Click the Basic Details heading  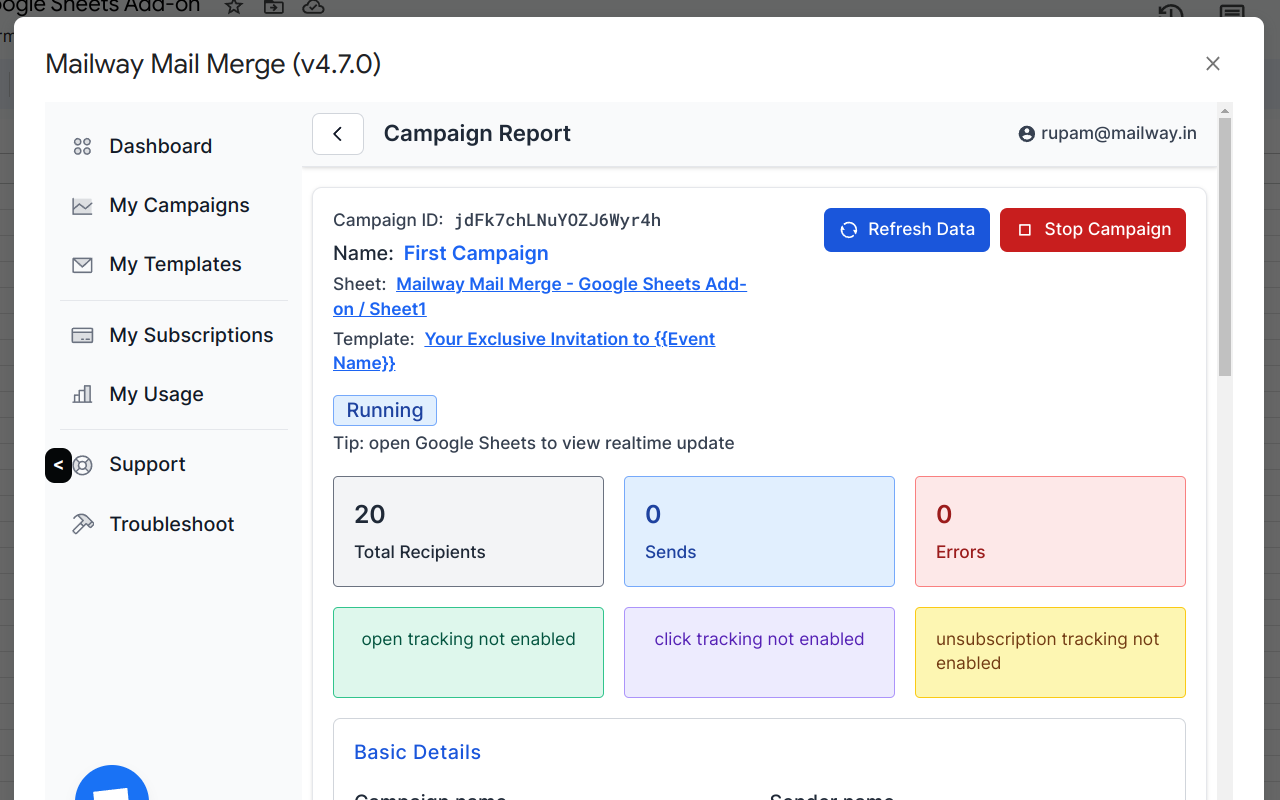(x=417, y=752)
